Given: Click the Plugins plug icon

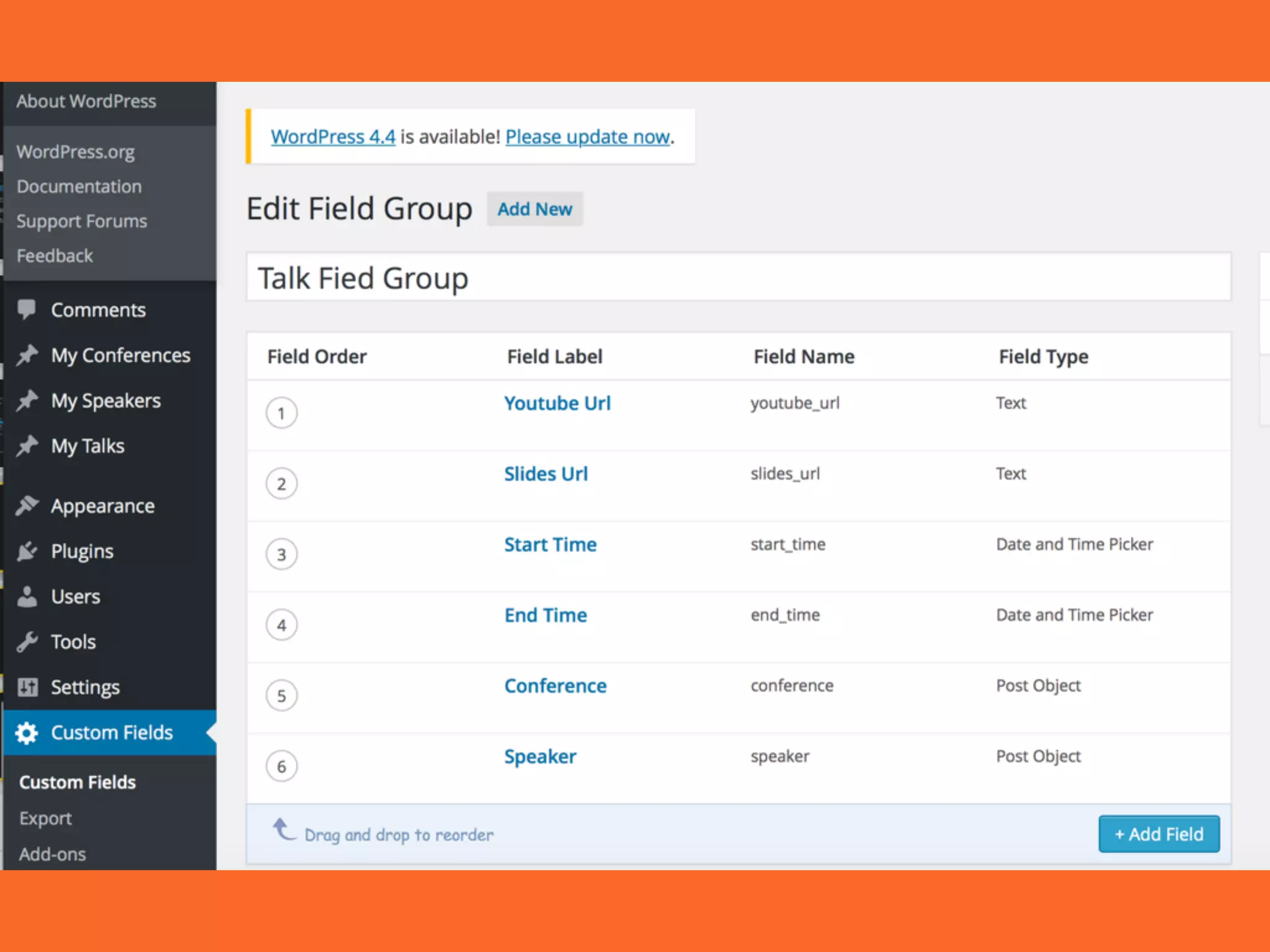Looking at the screenshot, I should pos(27,551).
